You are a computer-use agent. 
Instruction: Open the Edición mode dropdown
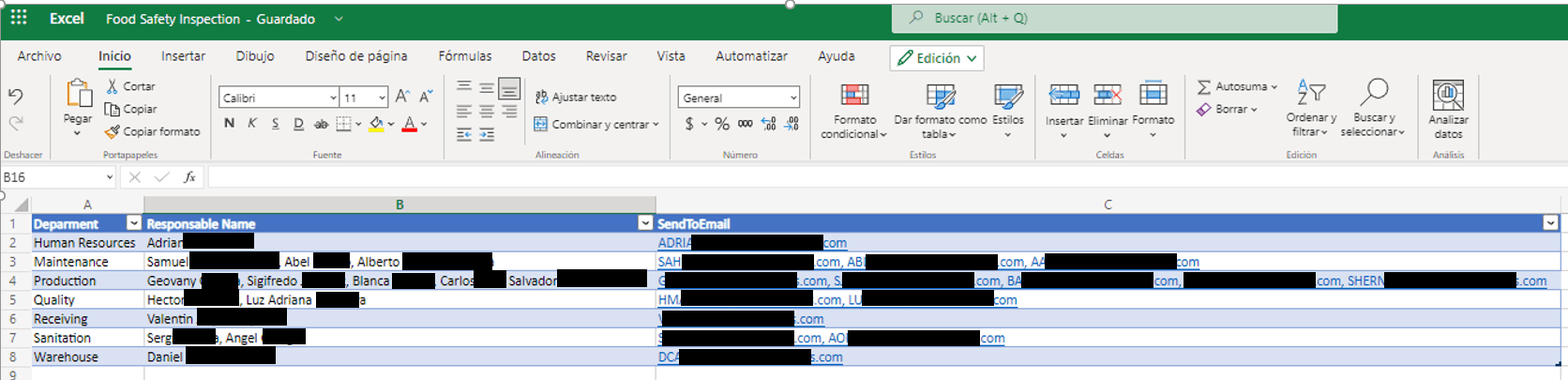[937, 57]
